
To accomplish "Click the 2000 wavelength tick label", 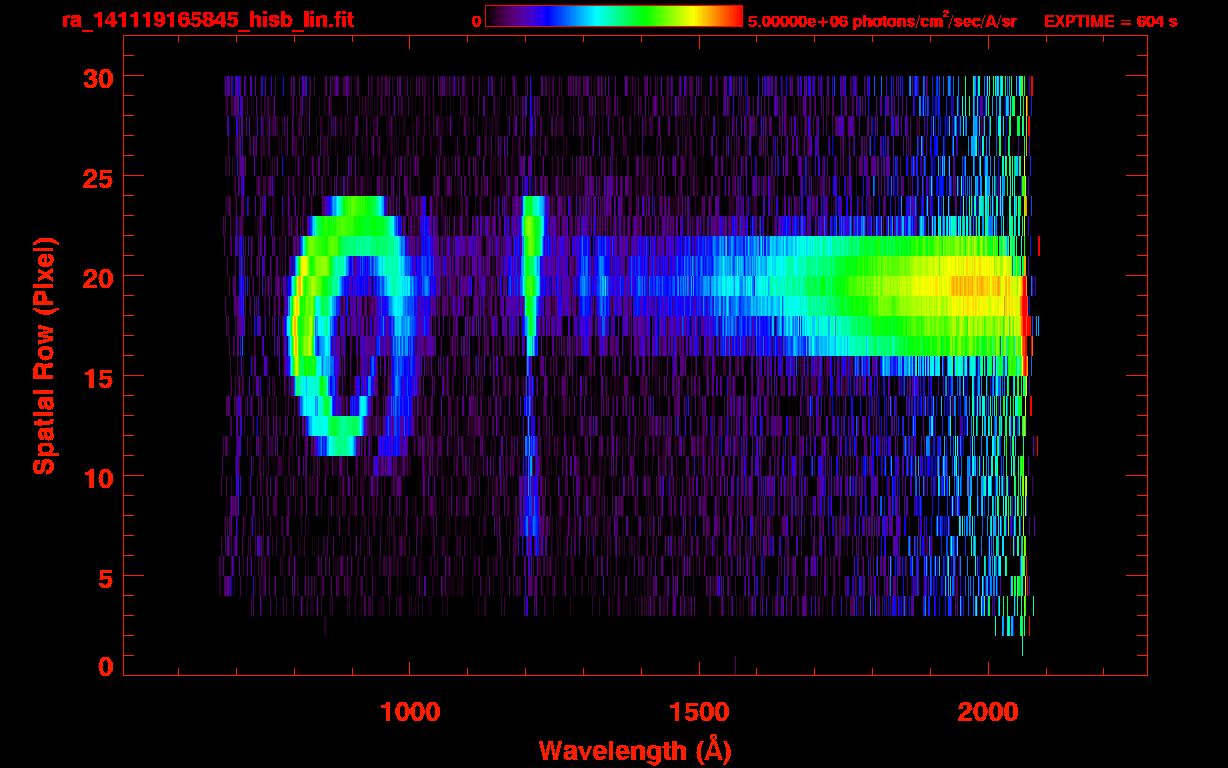I will coord(988,712).
